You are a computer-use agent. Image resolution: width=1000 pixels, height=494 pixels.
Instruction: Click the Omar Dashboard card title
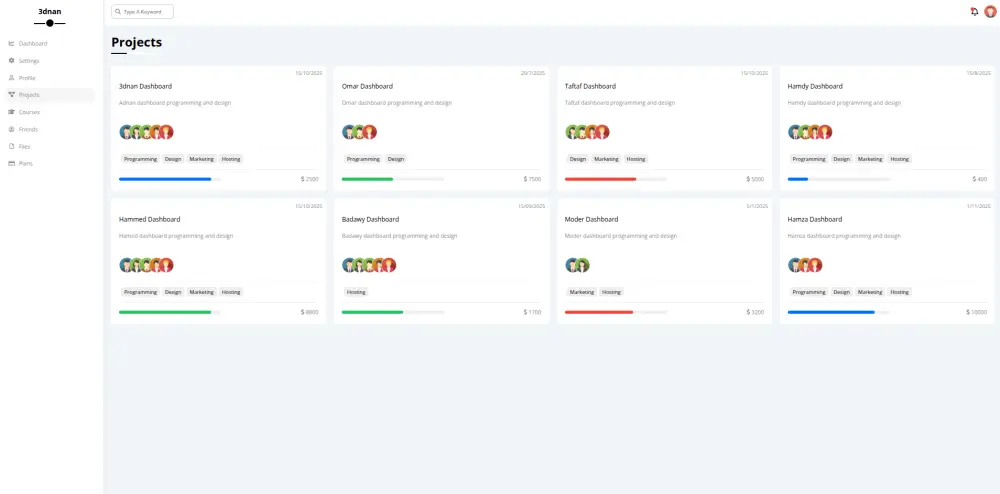click(x=367, y=86)
